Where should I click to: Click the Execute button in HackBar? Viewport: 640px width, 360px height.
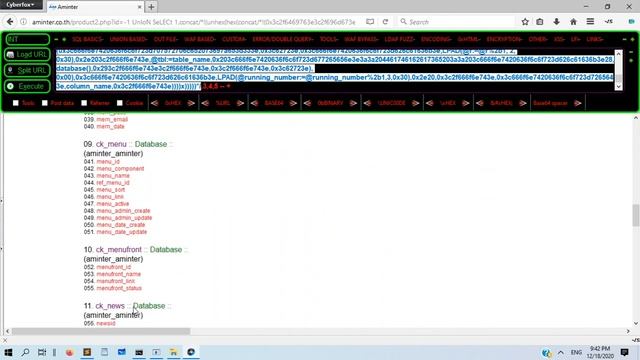tap(27, 86)
